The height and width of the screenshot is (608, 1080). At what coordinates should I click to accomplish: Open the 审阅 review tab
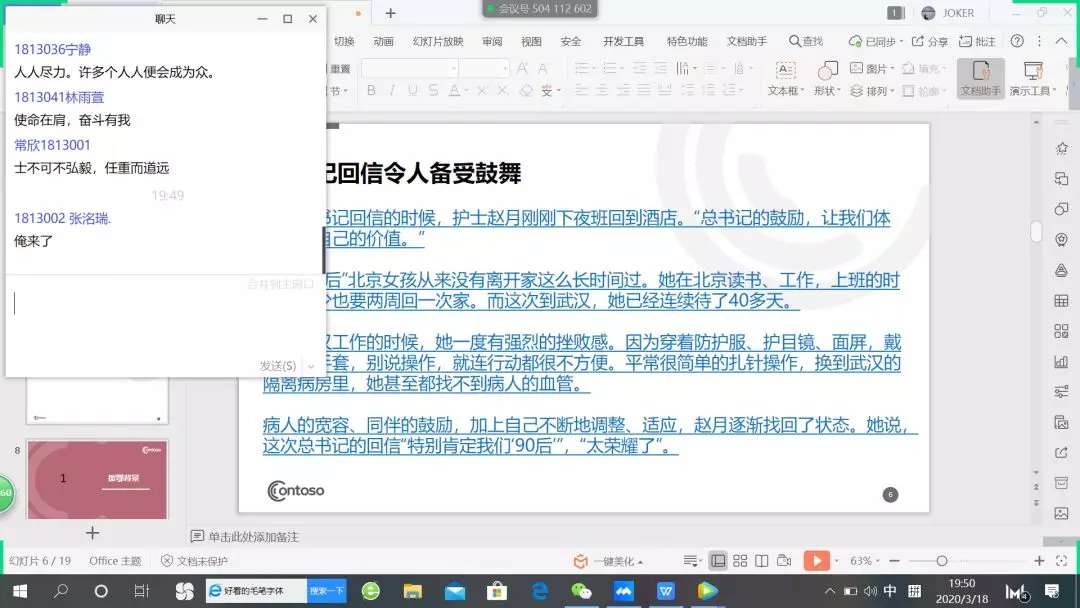click(492, 42)
